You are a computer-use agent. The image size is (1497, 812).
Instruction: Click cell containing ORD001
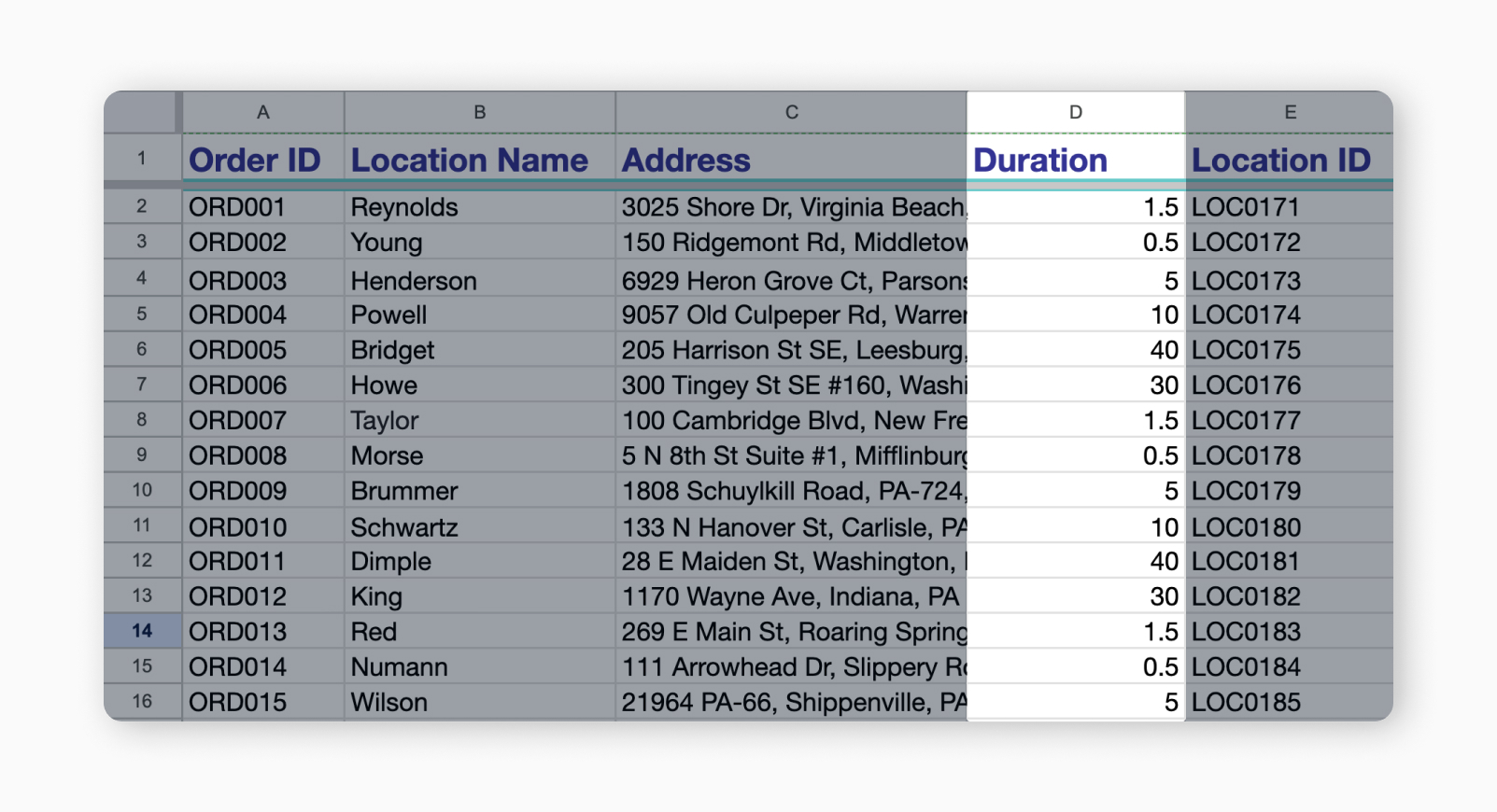pyautogui.click(x=262, y=207)
